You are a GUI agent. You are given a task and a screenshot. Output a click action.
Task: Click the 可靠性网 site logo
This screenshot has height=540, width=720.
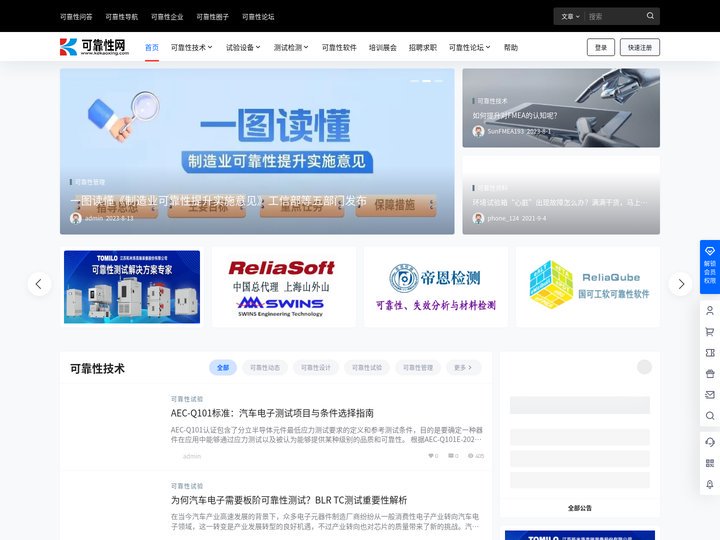pyautogui.click(x=94, y=47)
